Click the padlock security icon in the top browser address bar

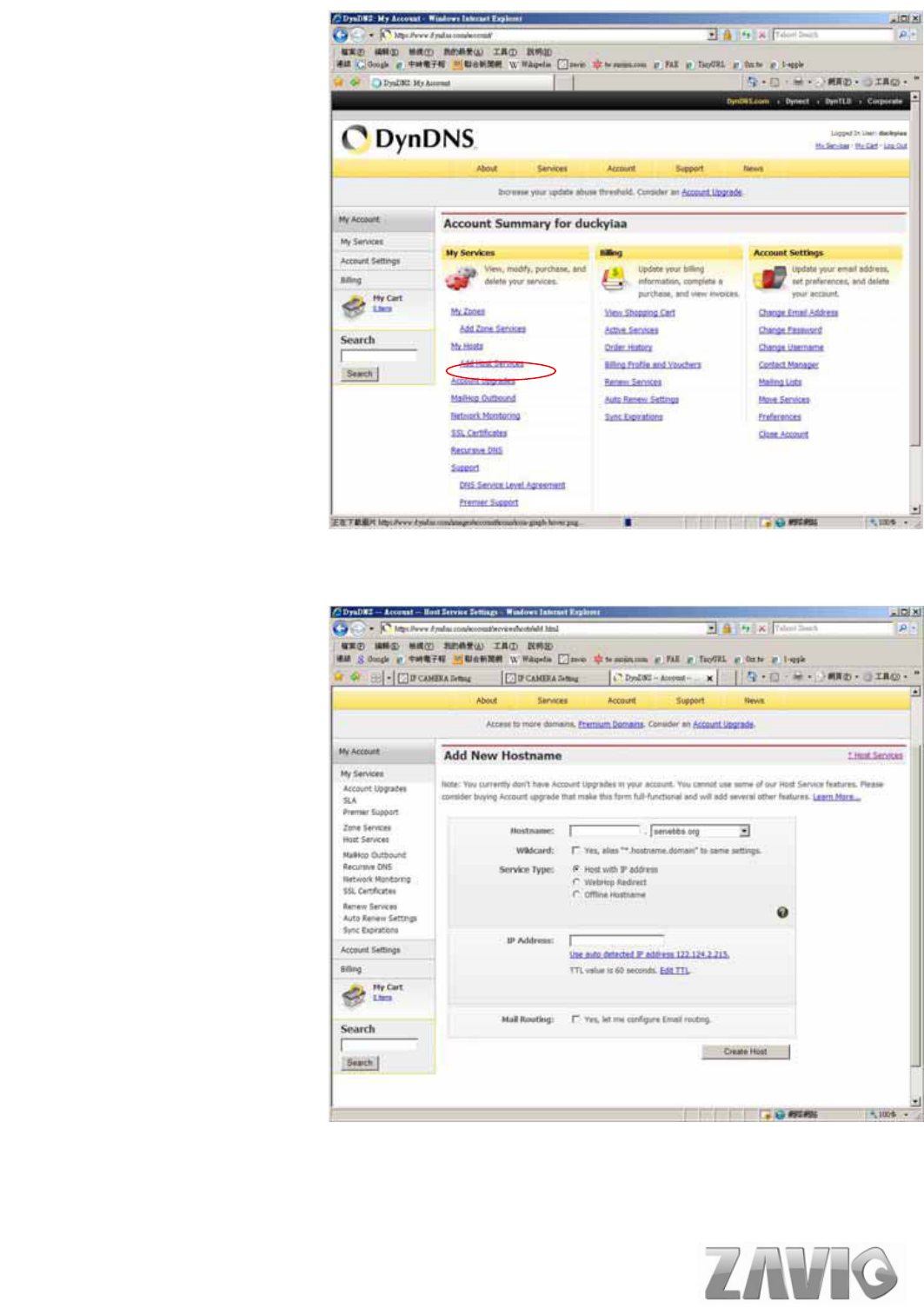[728, 35]
